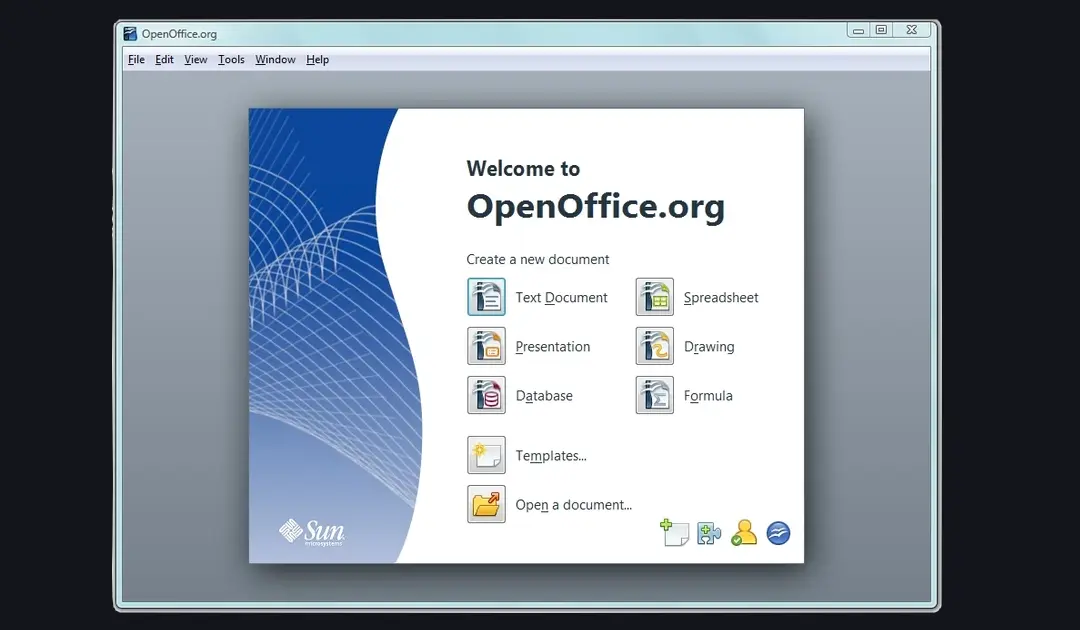Screen dimensions: 1080x630
Task: Click the Open a document... label
Action: tap(574, 505)
